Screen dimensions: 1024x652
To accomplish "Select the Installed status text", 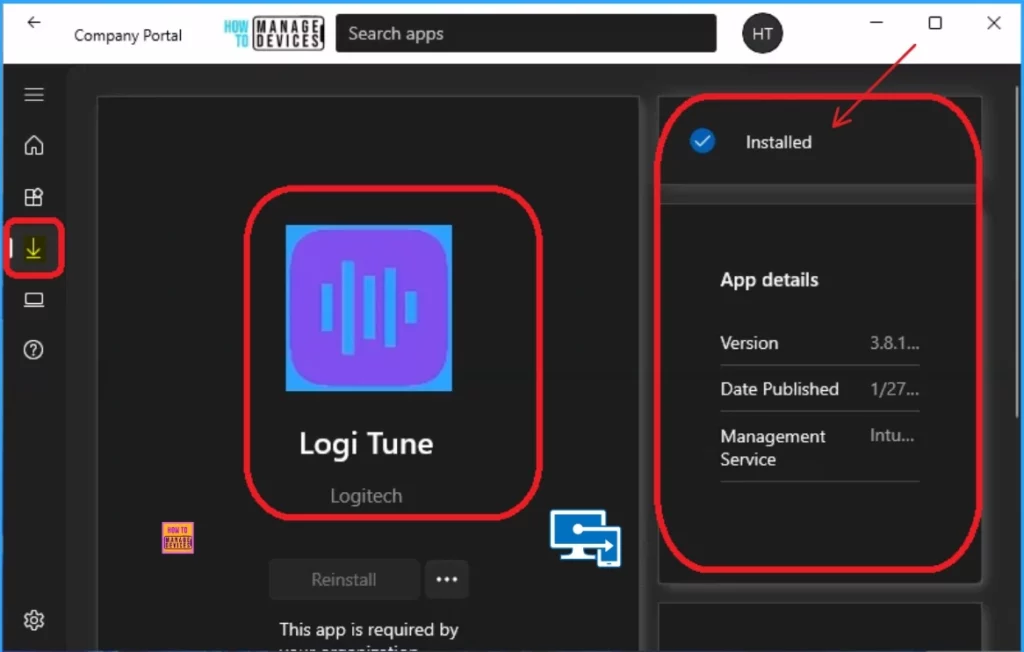I will [778, 142].
